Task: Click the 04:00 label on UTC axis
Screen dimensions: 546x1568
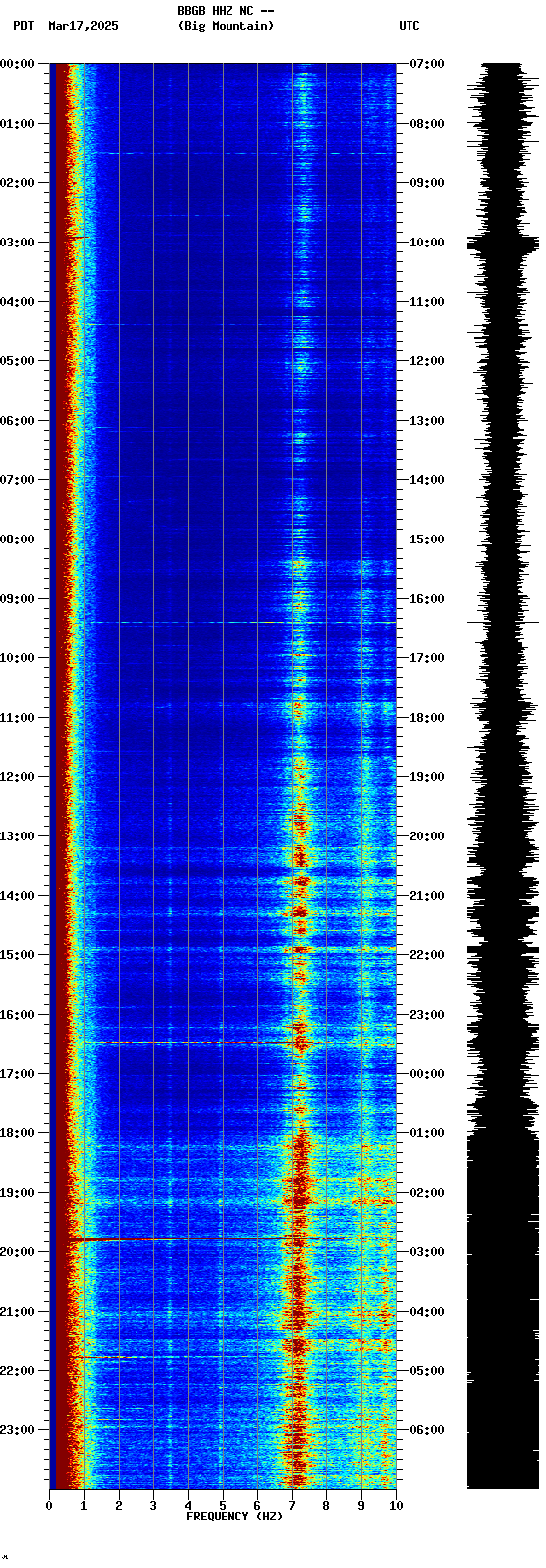Action: coord(427,1312)
